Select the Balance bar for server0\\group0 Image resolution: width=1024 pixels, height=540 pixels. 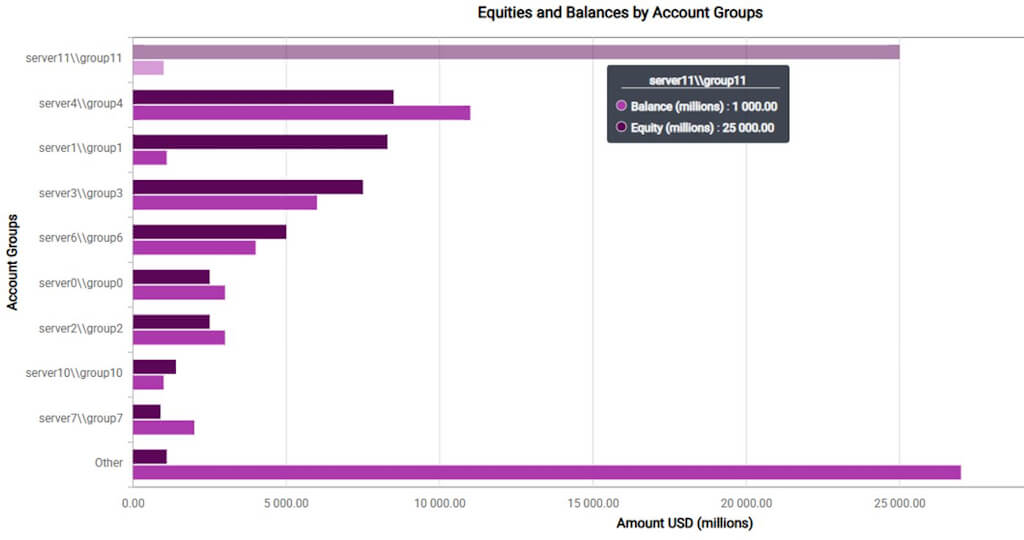tap(178, 293)
